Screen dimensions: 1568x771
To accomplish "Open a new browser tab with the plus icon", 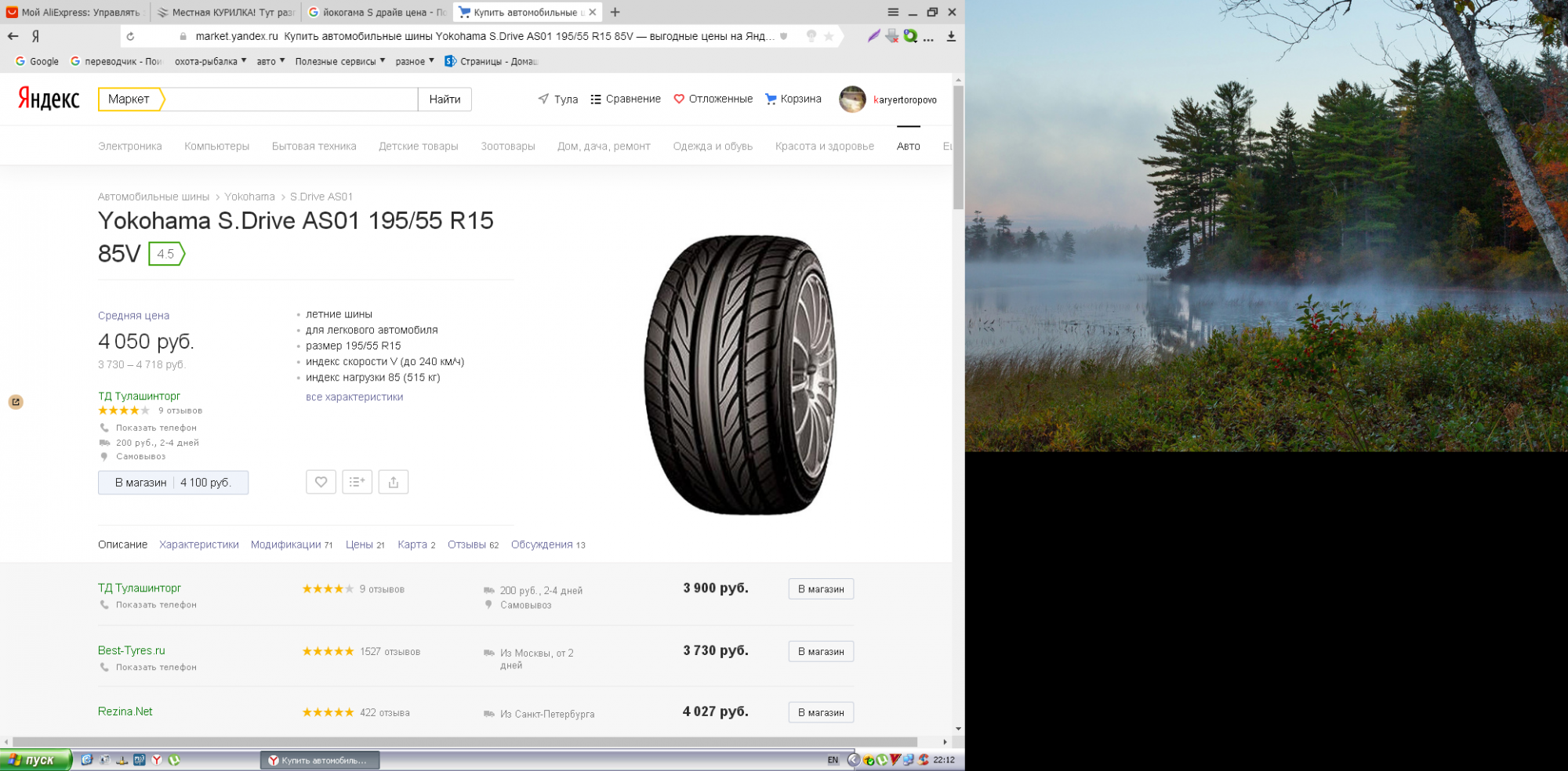I will [615, 12].
